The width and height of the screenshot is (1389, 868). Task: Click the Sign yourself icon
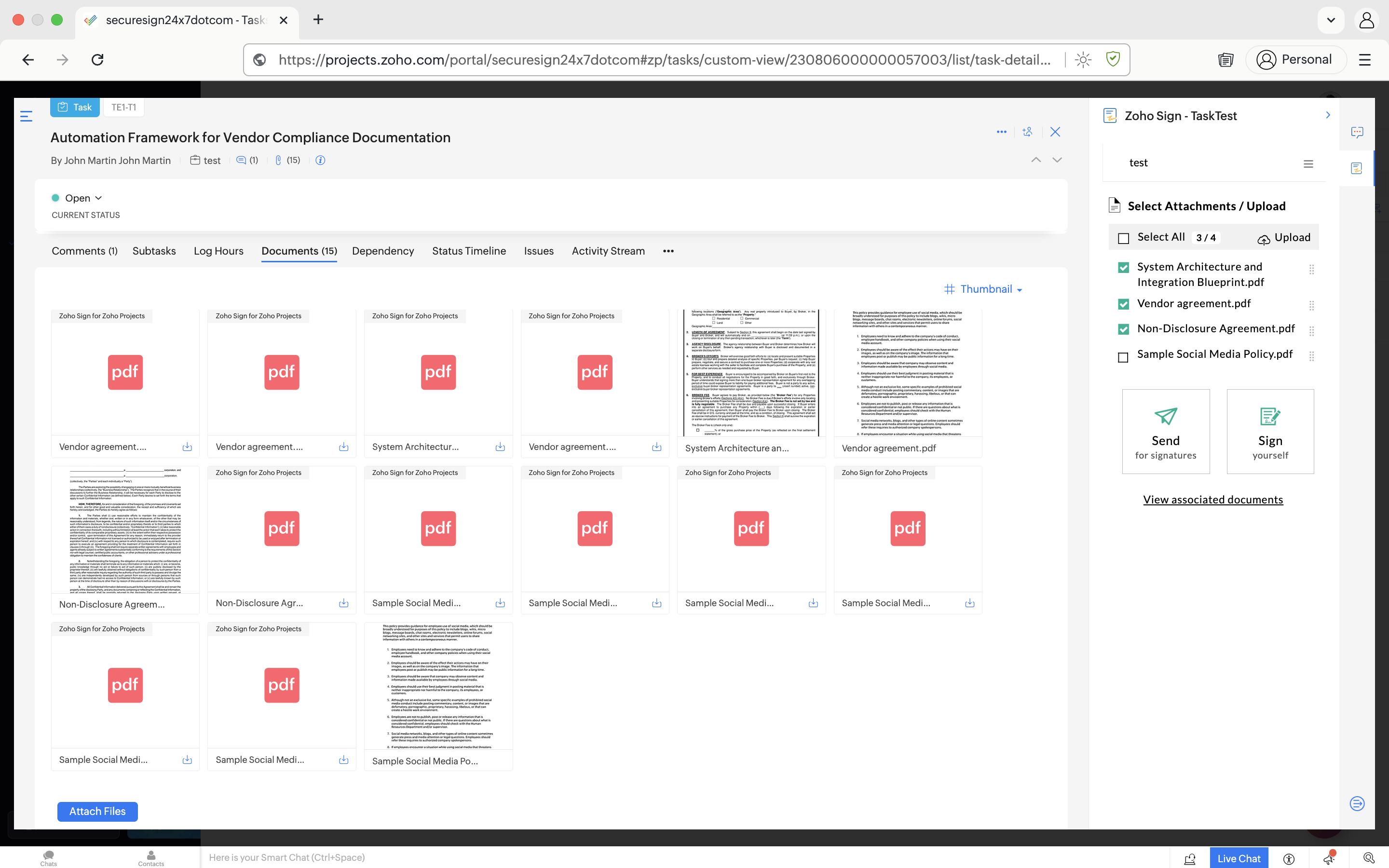(1269, 416)
